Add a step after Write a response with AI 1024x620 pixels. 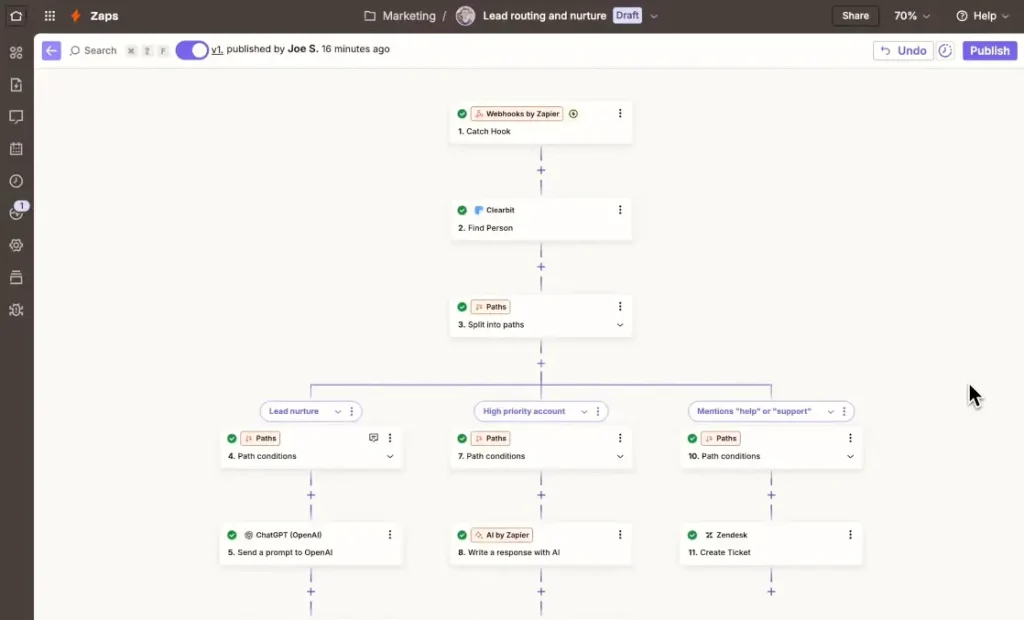(541, 592)
